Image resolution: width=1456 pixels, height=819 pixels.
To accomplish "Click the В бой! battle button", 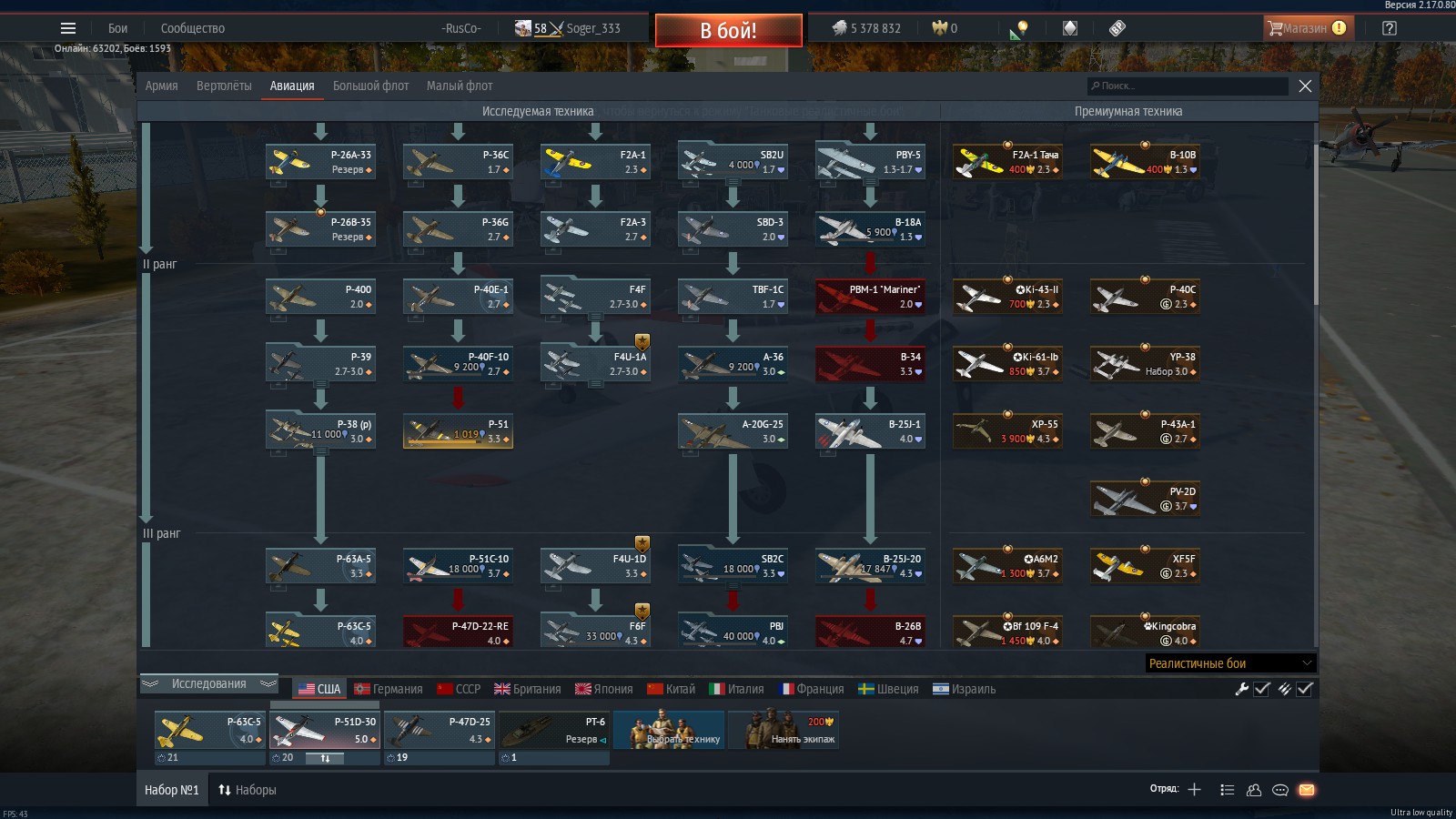I will pyautogui.click(x=729, y=30).
